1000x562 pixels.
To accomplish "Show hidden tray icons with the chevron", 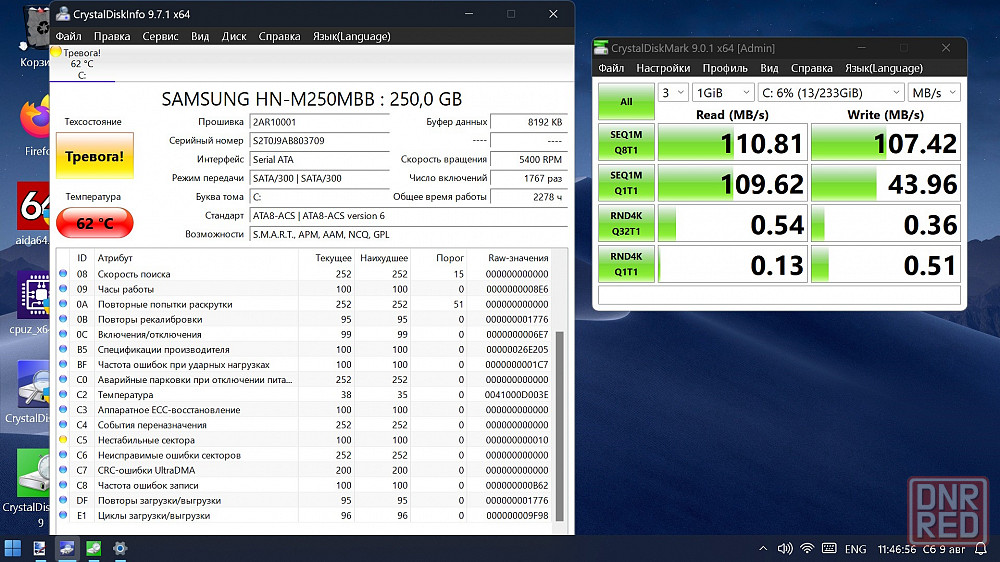I will coord(763,549).
